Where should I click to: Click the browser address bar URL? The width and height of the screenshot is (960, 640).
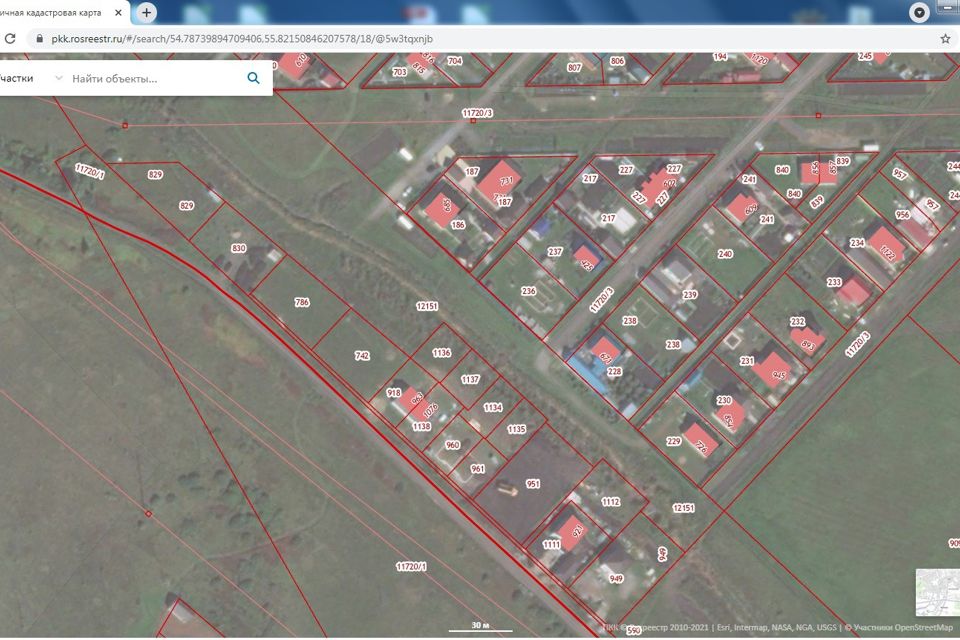pos(240,39)
